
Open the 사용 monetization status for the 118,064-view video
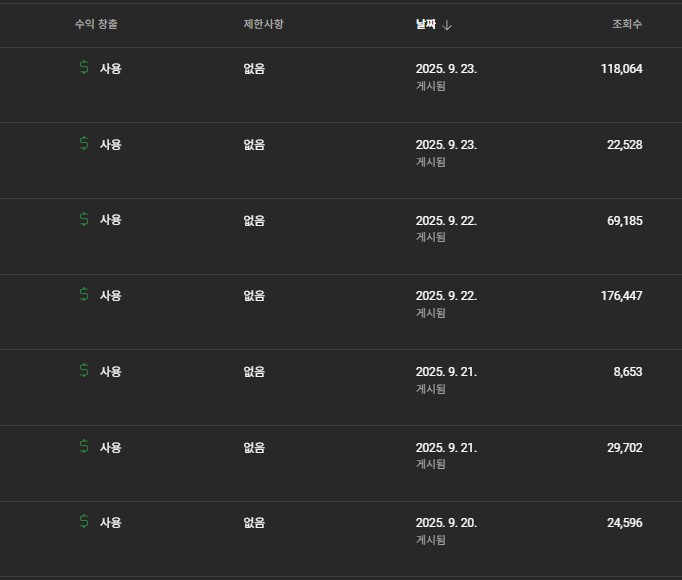click(x=110, y=69)
